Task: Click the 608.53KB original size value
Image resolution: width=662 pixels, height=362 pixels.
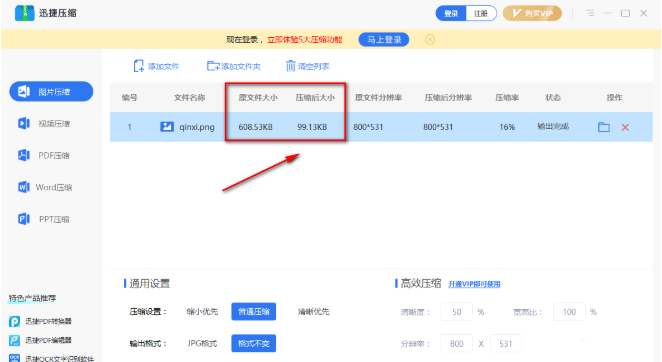Action: pyautogui.click(x=255, y=127)
